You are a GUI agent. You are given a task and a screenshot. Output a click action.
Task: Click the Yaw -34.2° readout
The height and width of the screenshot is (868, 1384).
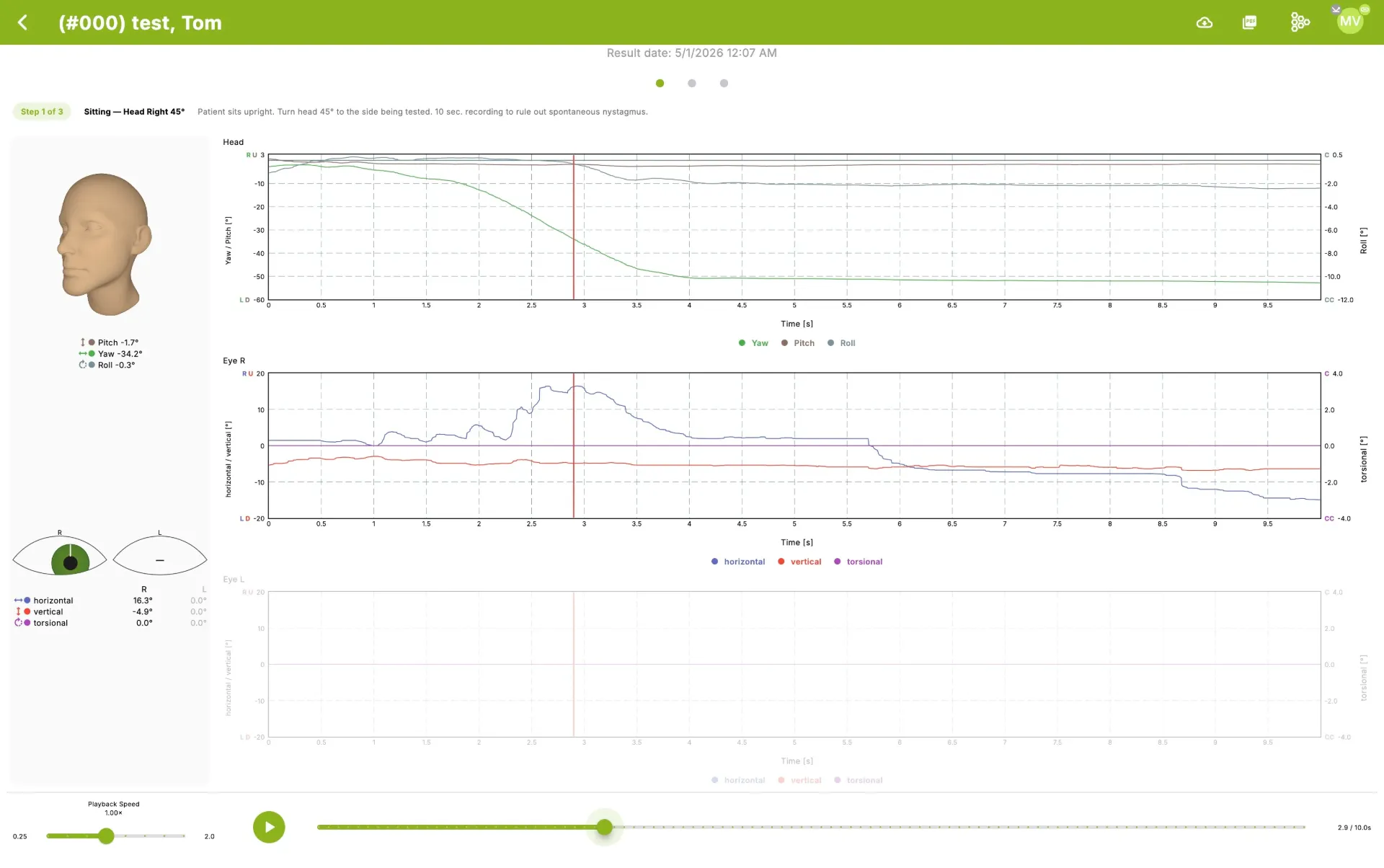click(111, 354)
